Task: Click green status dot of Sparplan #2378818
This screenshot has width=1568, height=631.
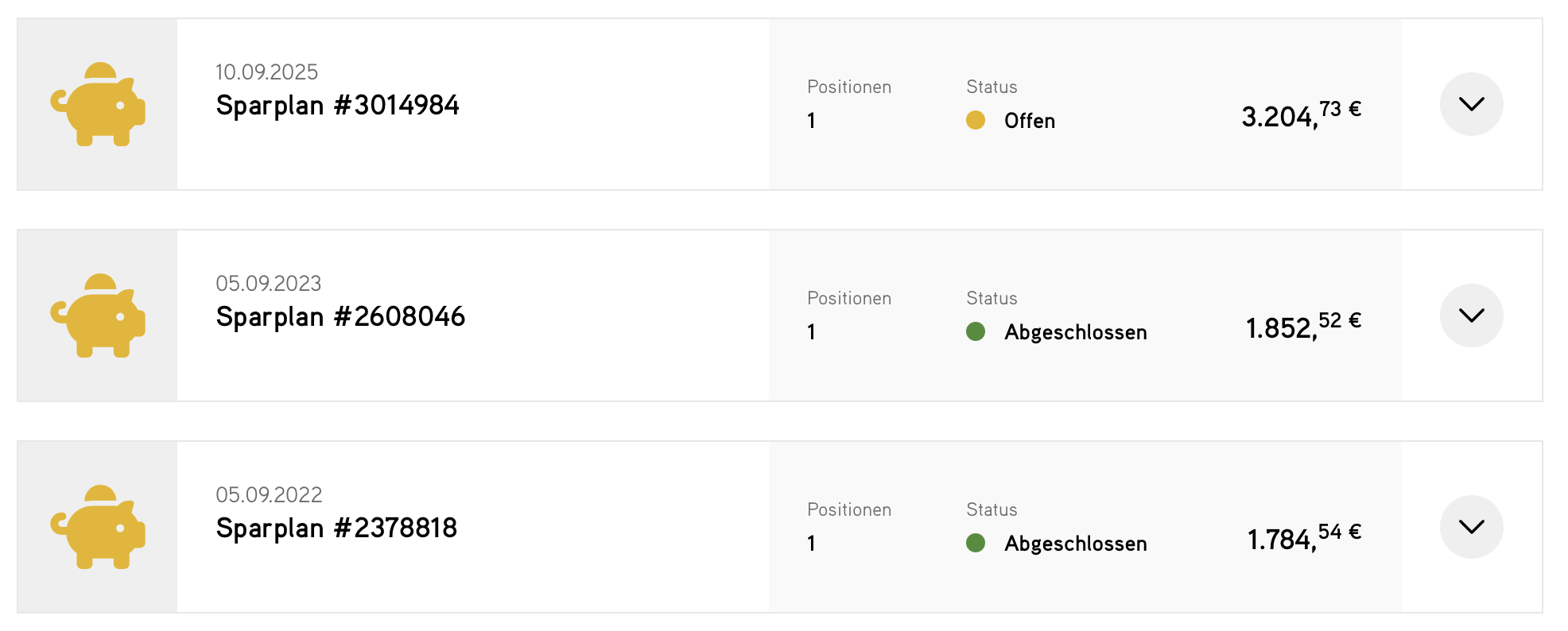Action: pyautogui.click(x=976, y=543)
